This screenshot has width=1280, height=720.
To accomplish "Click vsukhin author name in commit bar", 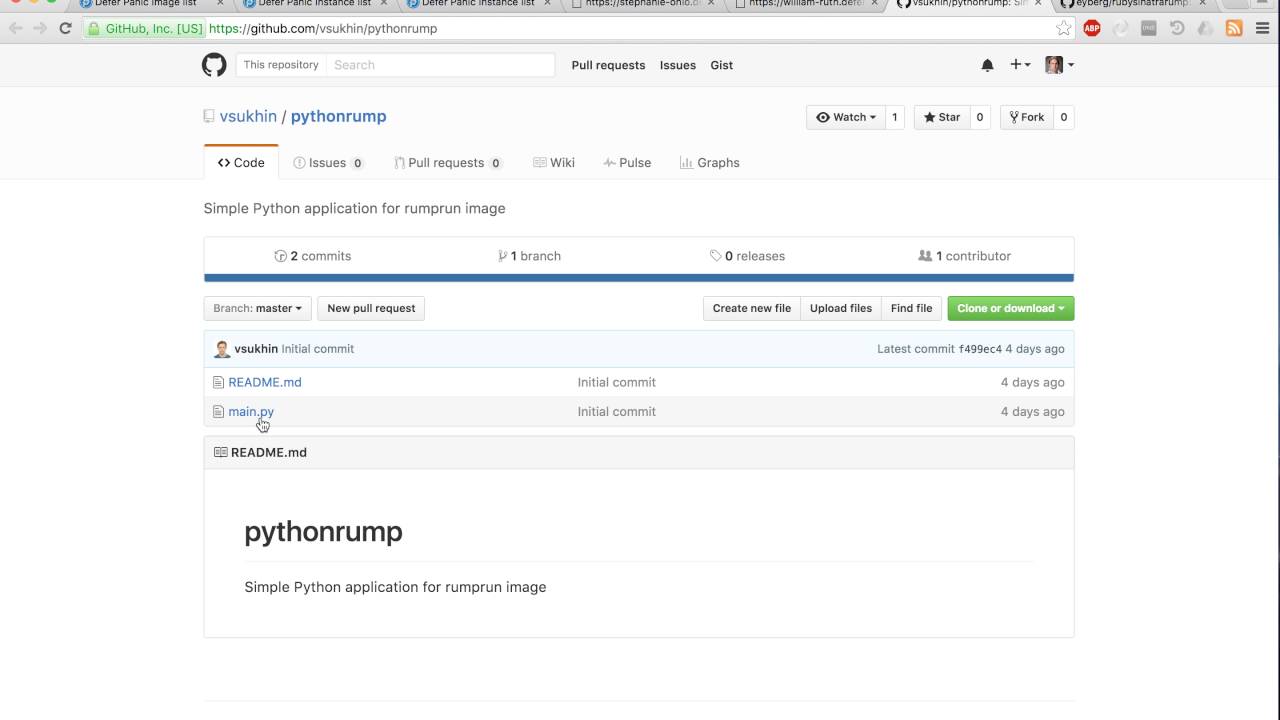I will tap(256, 349).
